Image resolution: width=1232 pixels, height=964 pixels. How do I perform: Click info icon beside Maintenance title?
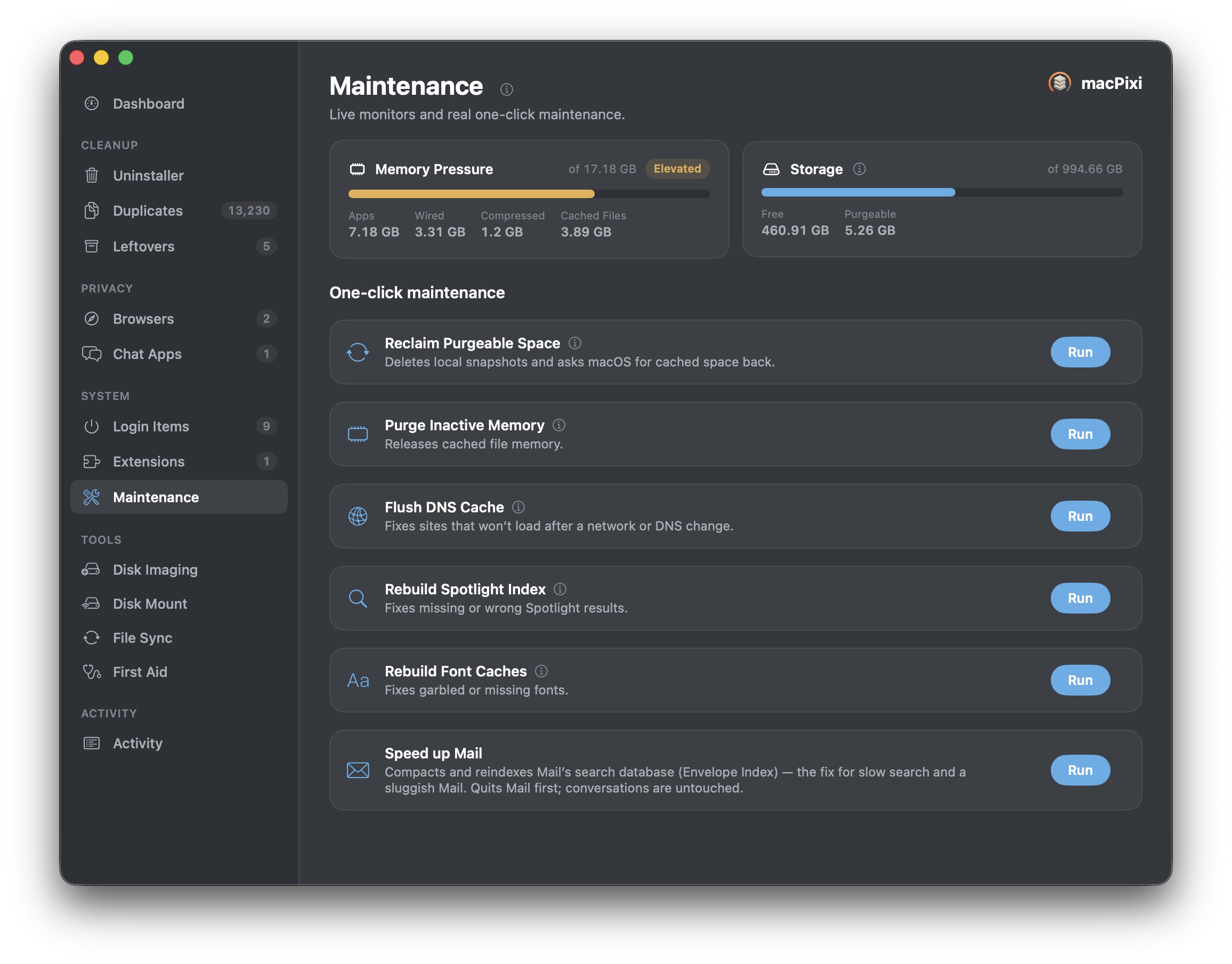pos(506,89)
